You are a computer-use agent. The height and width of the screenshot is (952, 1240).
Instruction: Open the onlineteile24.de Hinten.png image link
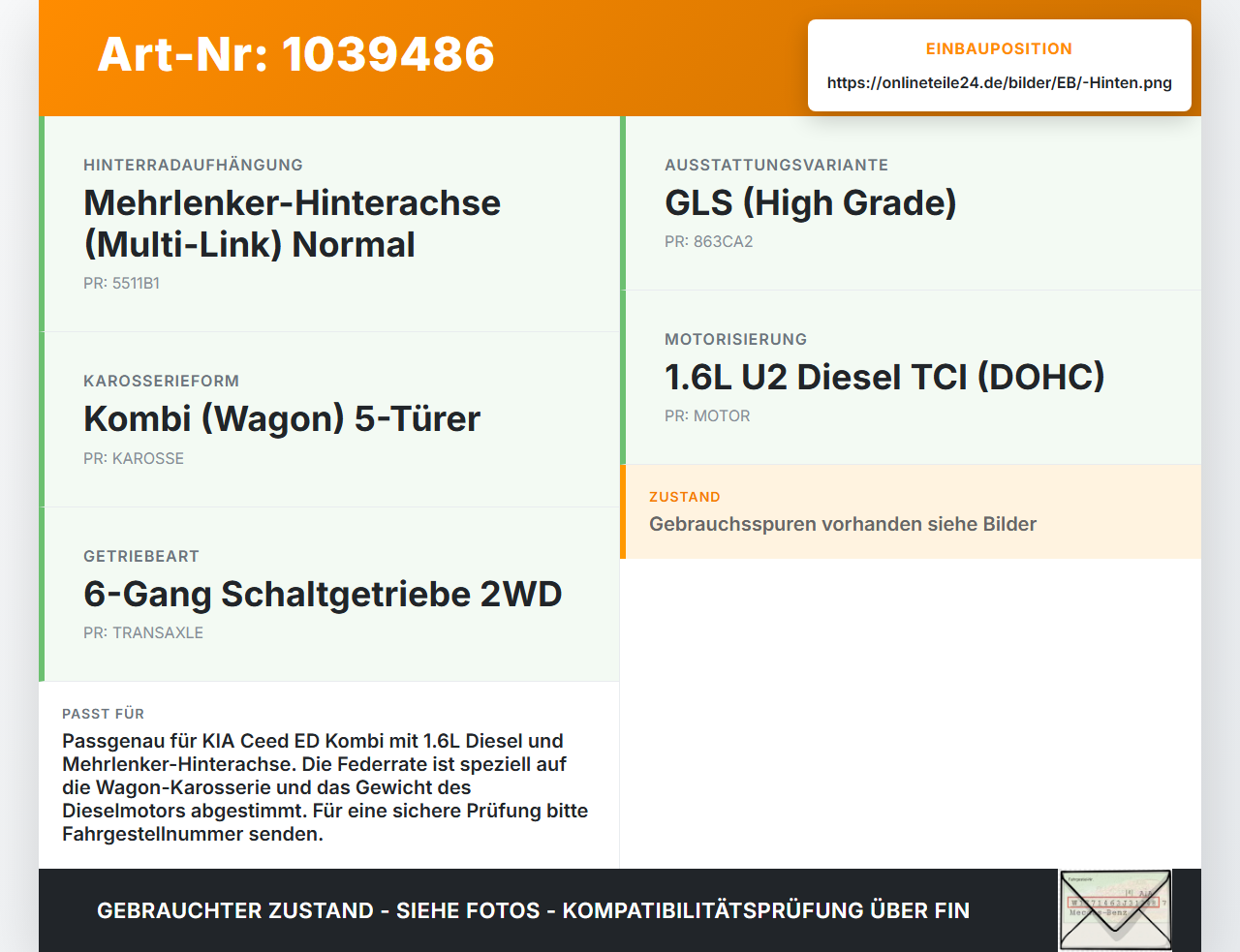pyautogui.click(x=999, y=82)
